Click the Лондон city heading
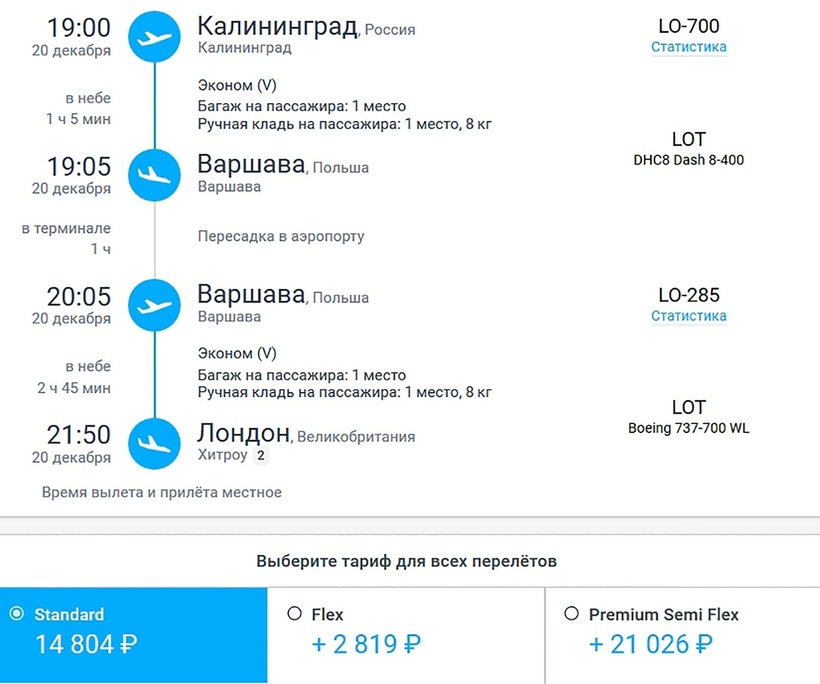 pyautogui.click(x=244, y=434)
